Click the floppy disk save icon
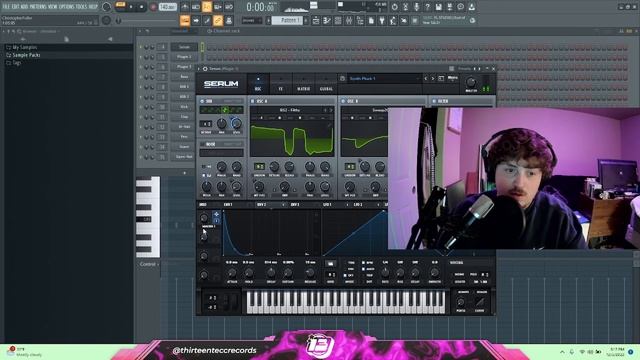640x360 pixels. click(438, 7)
